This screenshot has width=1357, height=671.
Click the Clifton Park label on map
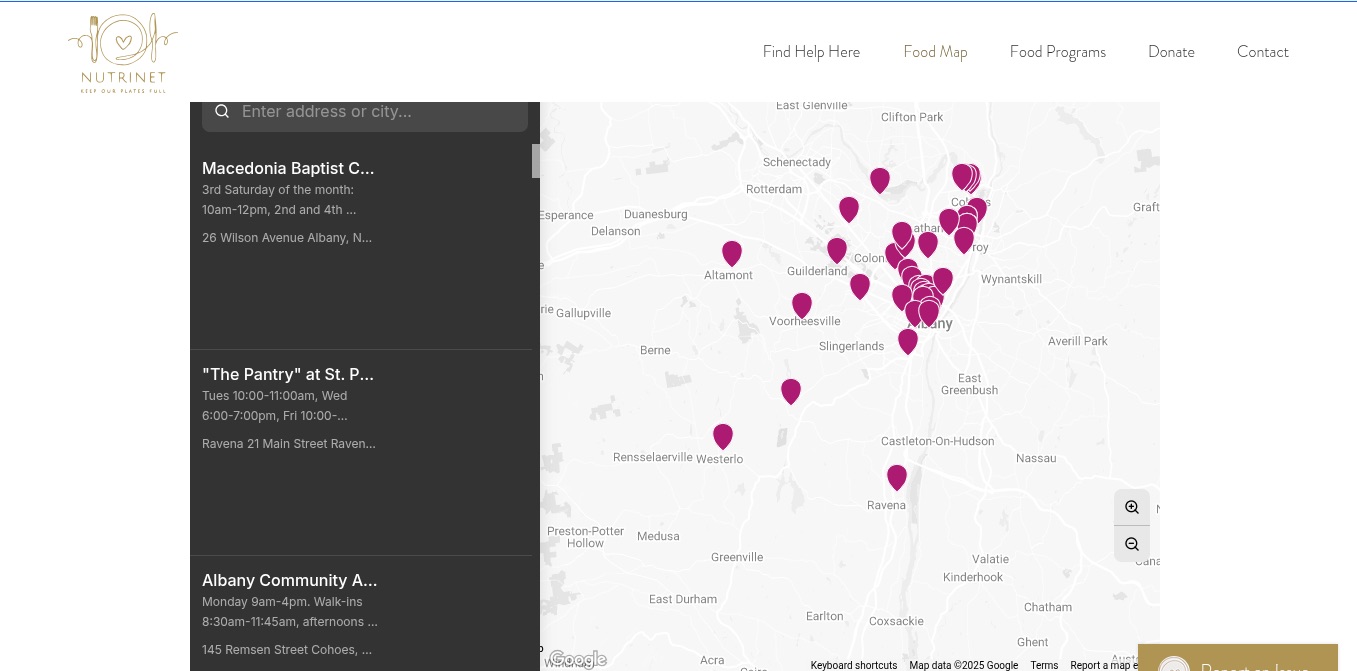[912, 117]
